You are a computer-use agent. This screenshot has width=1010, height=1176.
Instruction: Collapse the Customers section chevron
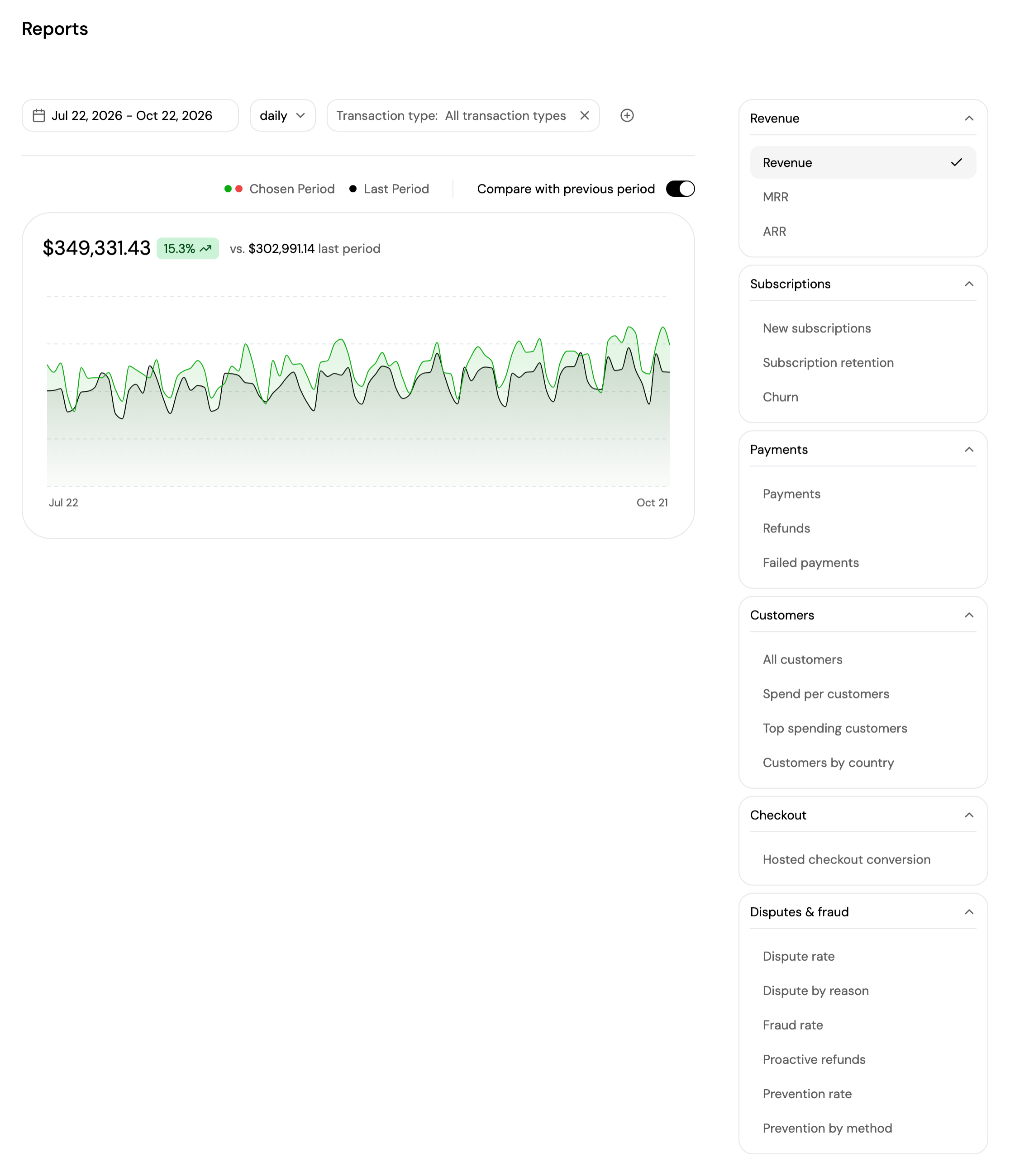[x=968, y=616]
